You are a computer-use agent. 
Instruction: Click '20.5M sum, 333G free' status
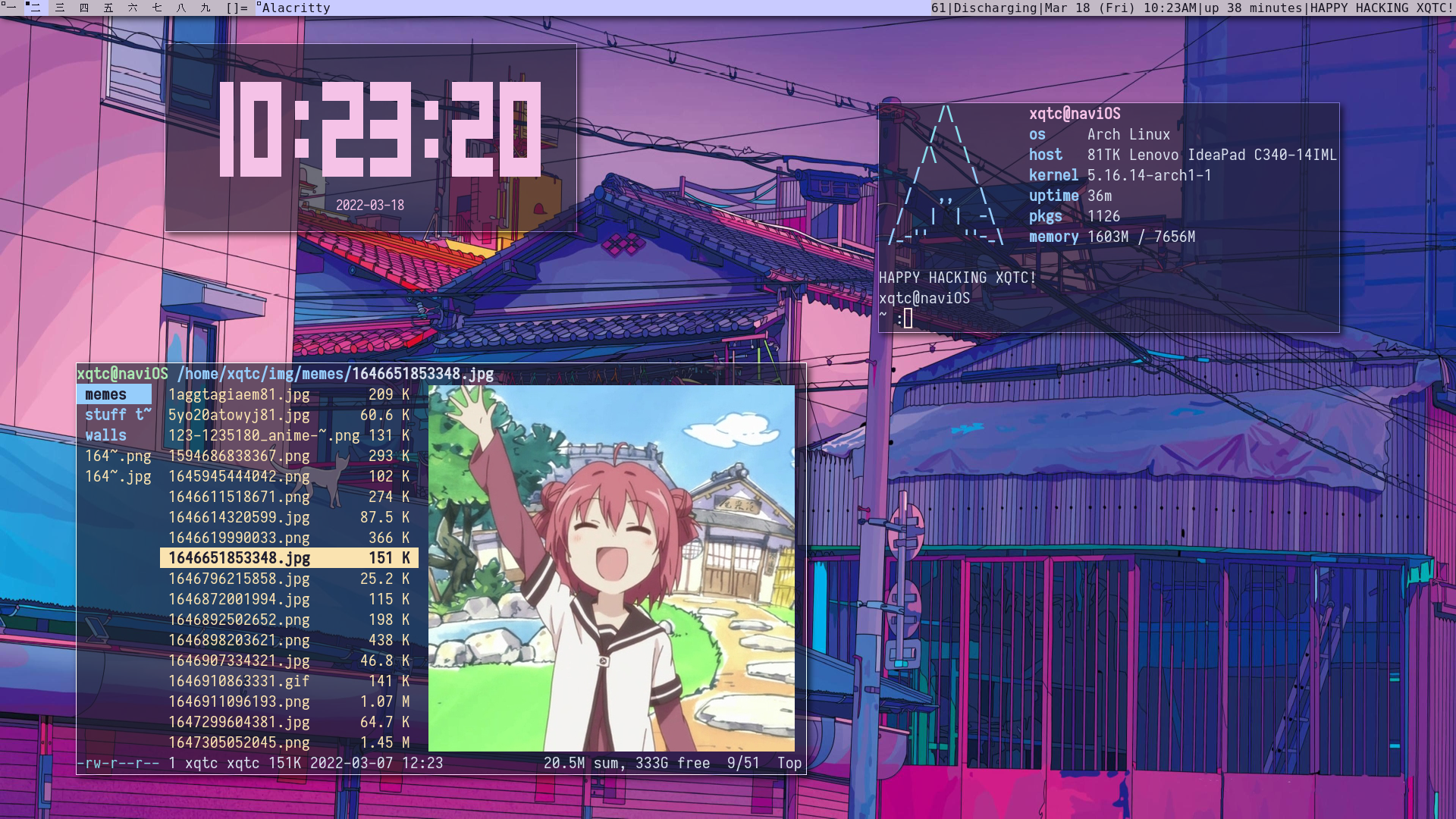coord(627,763)
